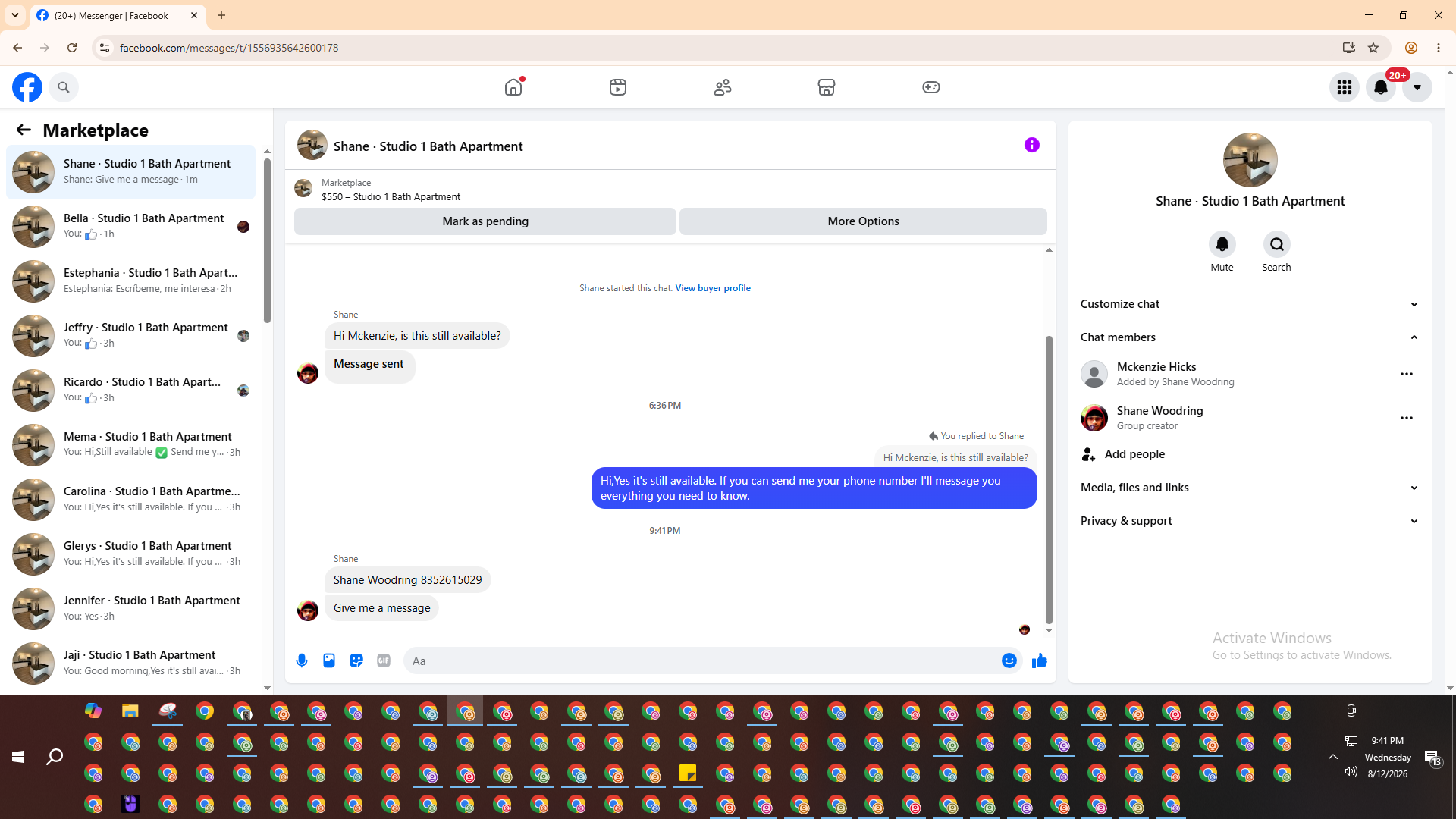Show hidden system tray icons
The image size is (1456, 819).
click(1332, 757)
